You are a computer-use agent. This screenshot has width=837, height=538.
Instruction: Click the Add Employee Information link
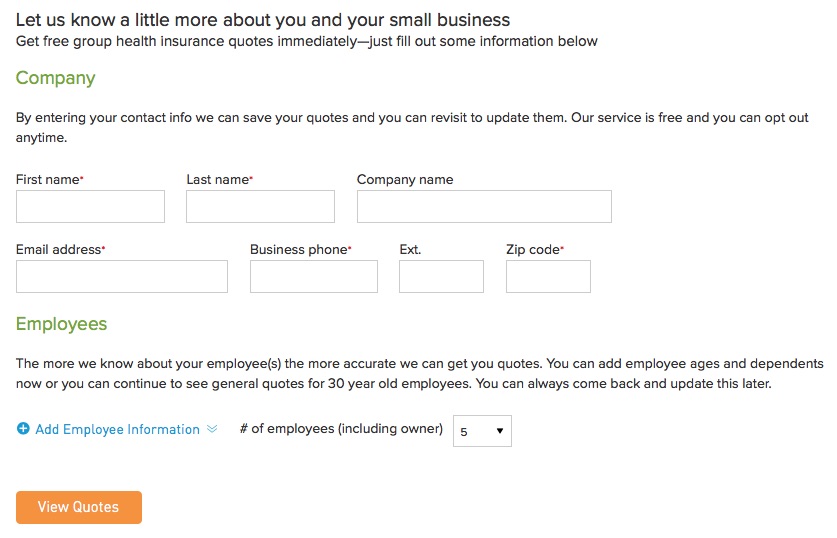(117, 429)
